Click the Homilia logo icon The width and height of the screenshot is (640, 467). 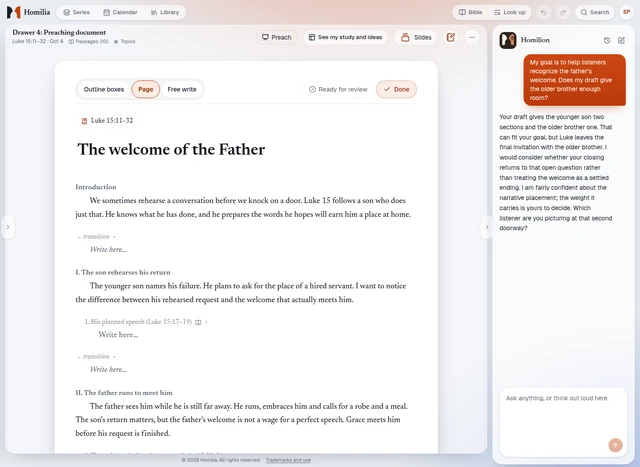(x=13, y=12)
